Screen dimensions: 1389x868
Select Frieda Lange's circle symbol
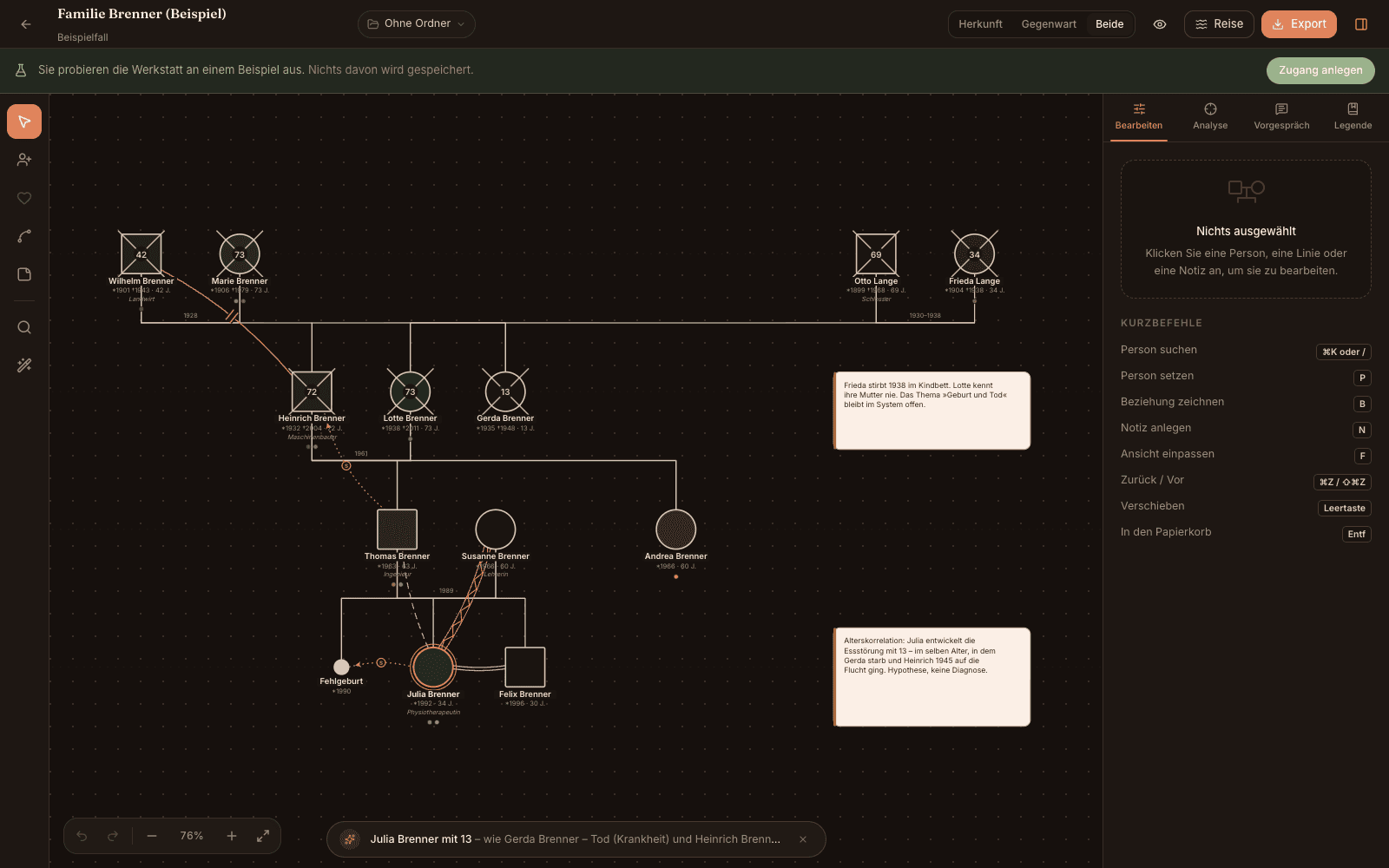[x=974, y=253]
